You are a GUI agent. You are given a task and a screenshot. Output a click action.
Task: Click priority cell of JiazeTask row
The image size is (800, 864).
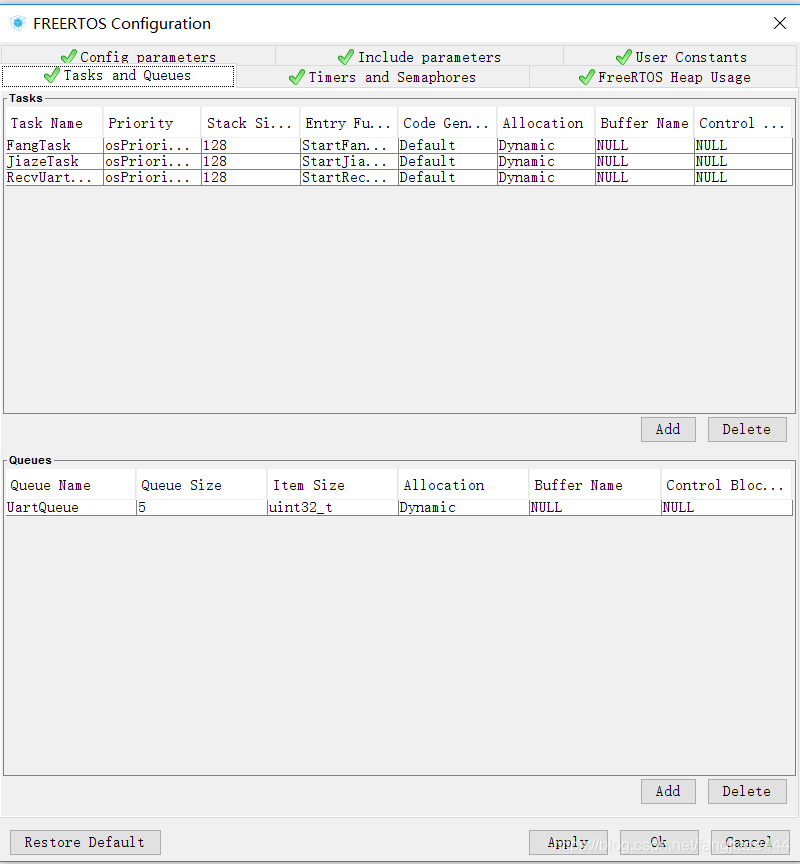152,161
